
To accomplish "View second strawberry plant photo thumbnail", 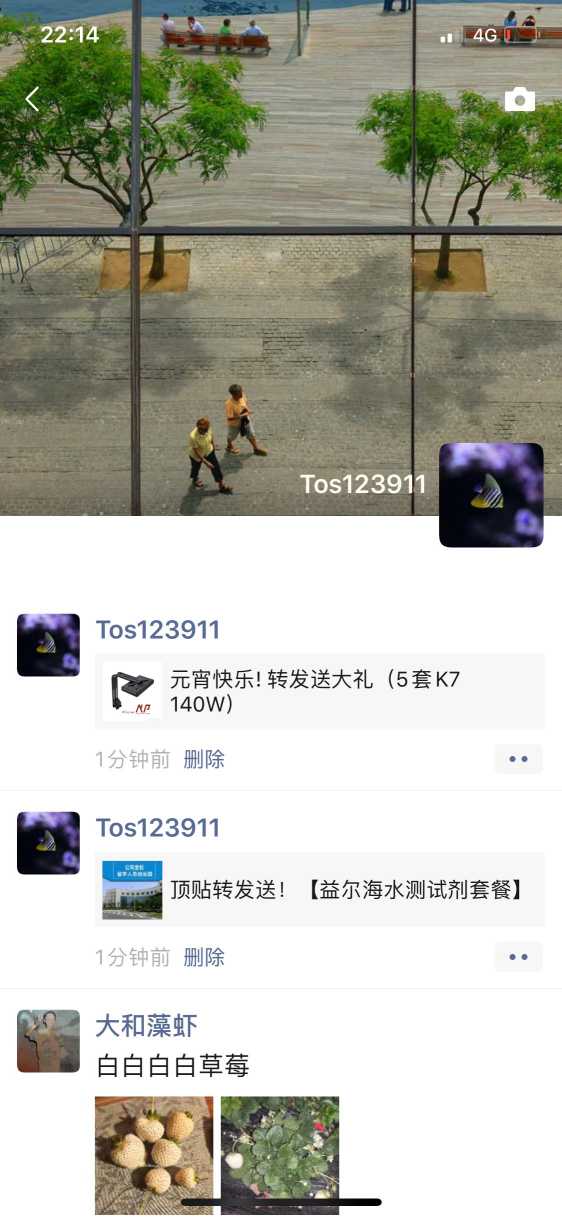I will [x=280, y=1155].
